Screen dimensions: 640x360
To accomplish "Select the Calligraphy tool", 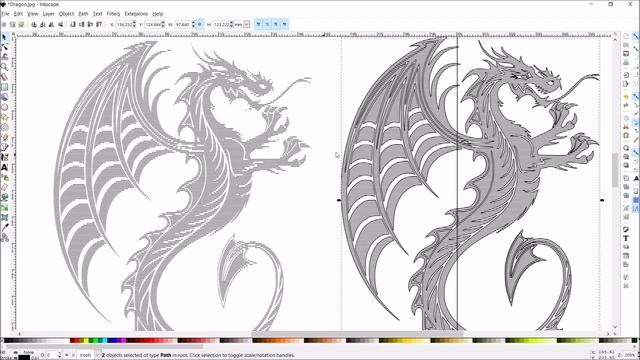I will [4, 157].
